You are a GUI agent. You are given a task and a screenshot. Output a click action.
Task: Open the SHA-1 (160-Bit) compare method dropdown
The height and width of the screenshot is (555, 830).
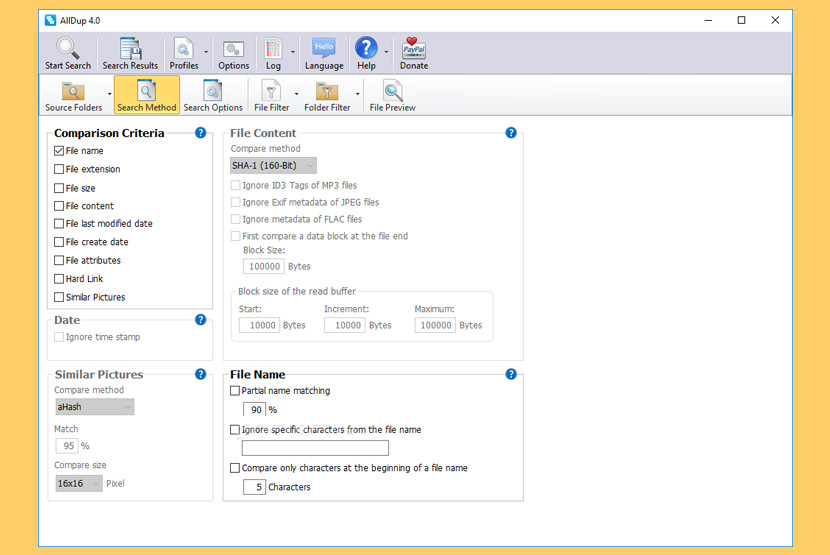pyautogui.click(x=273, y=166)
